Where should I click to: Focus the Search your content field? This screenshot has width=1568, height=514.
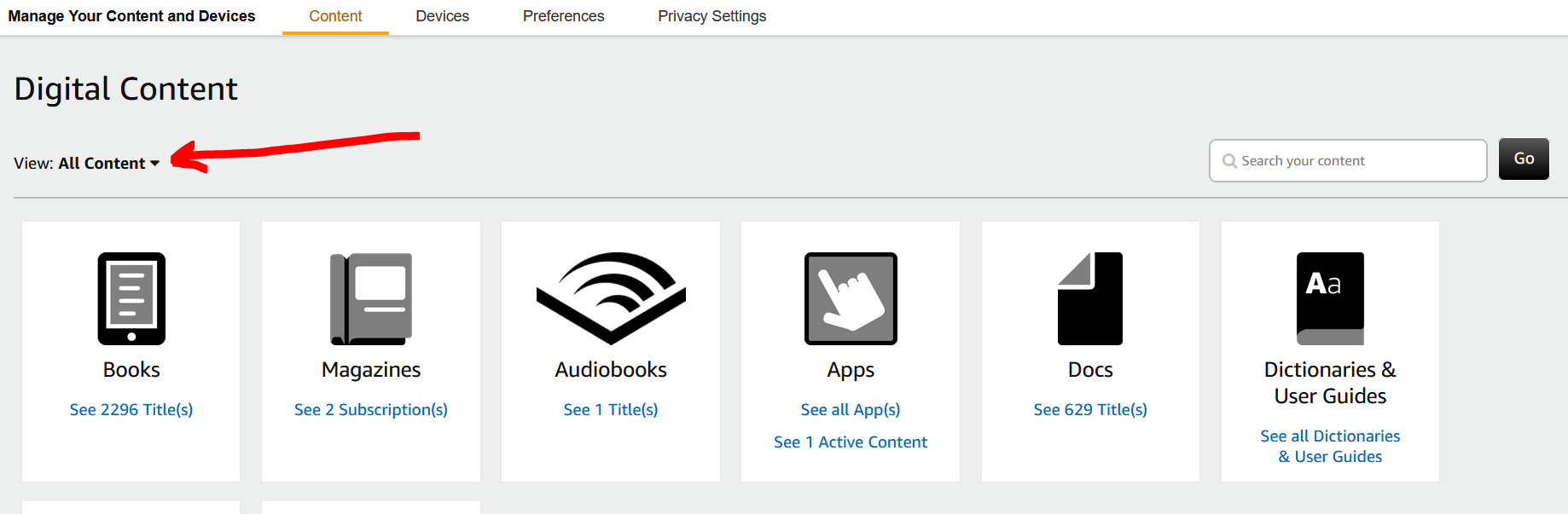click(x=1348, y=160)
